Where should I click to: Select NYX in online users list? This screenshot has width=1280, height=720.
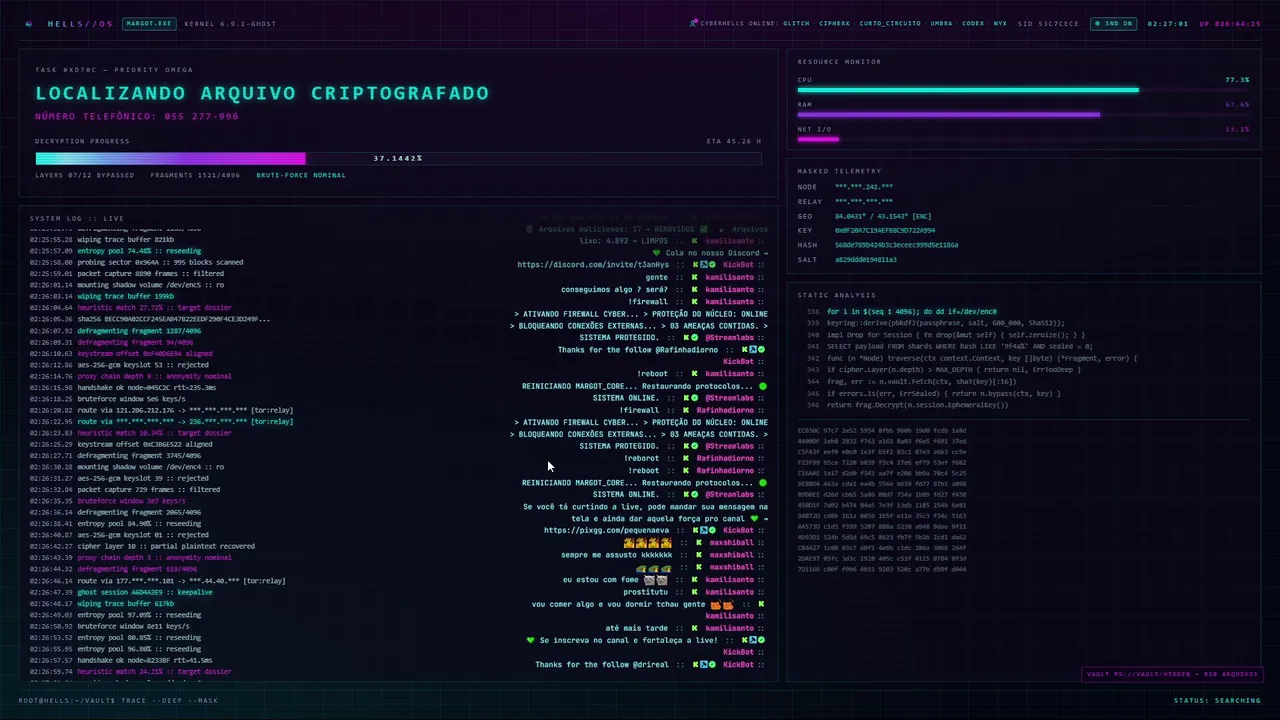pos(1000,23)
